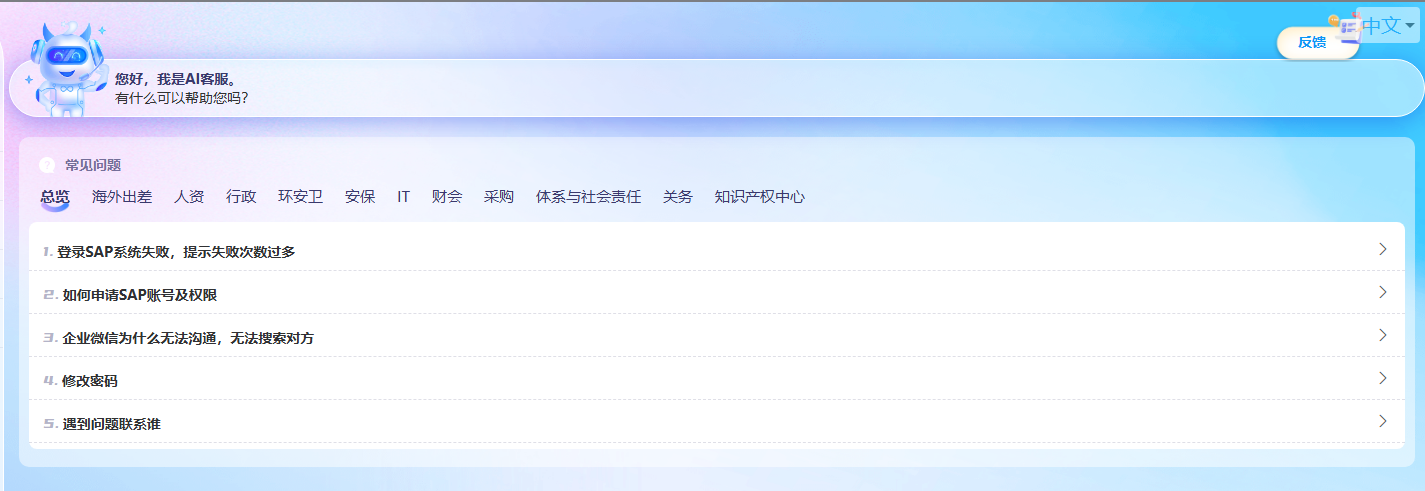Viewport: 1425px width, 491px height.
Task: Open the 财会 tab
Action: pyautogui.click(x=447, y=197)
